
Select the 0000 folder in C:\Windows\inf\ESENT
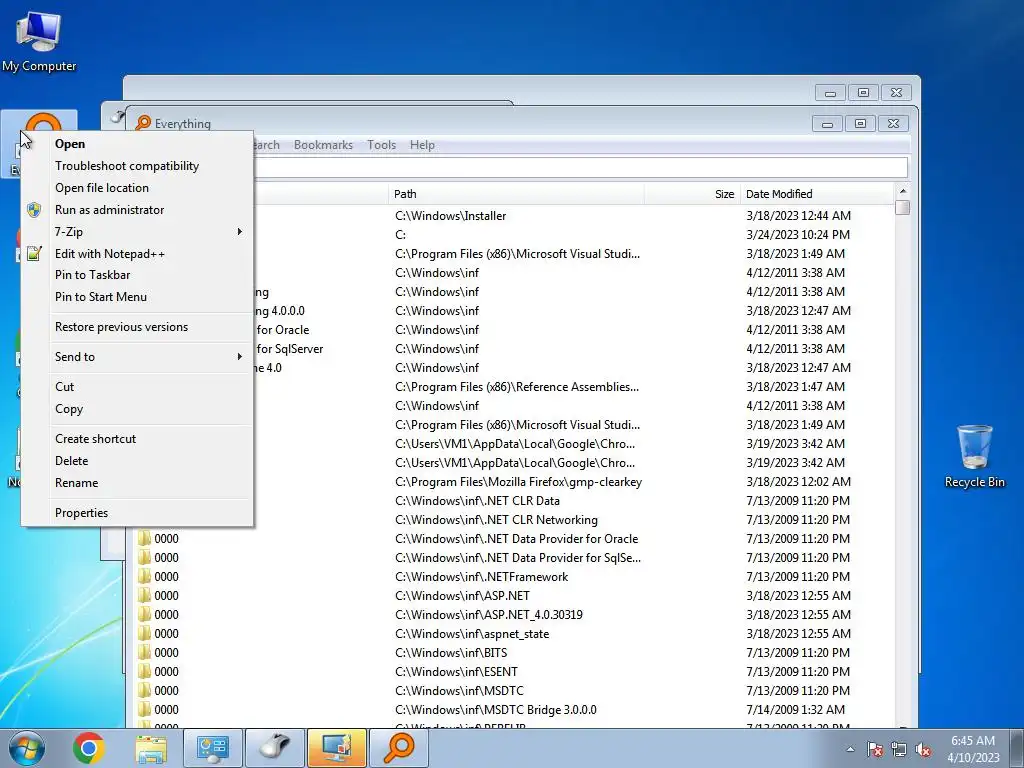coord(166,671)
